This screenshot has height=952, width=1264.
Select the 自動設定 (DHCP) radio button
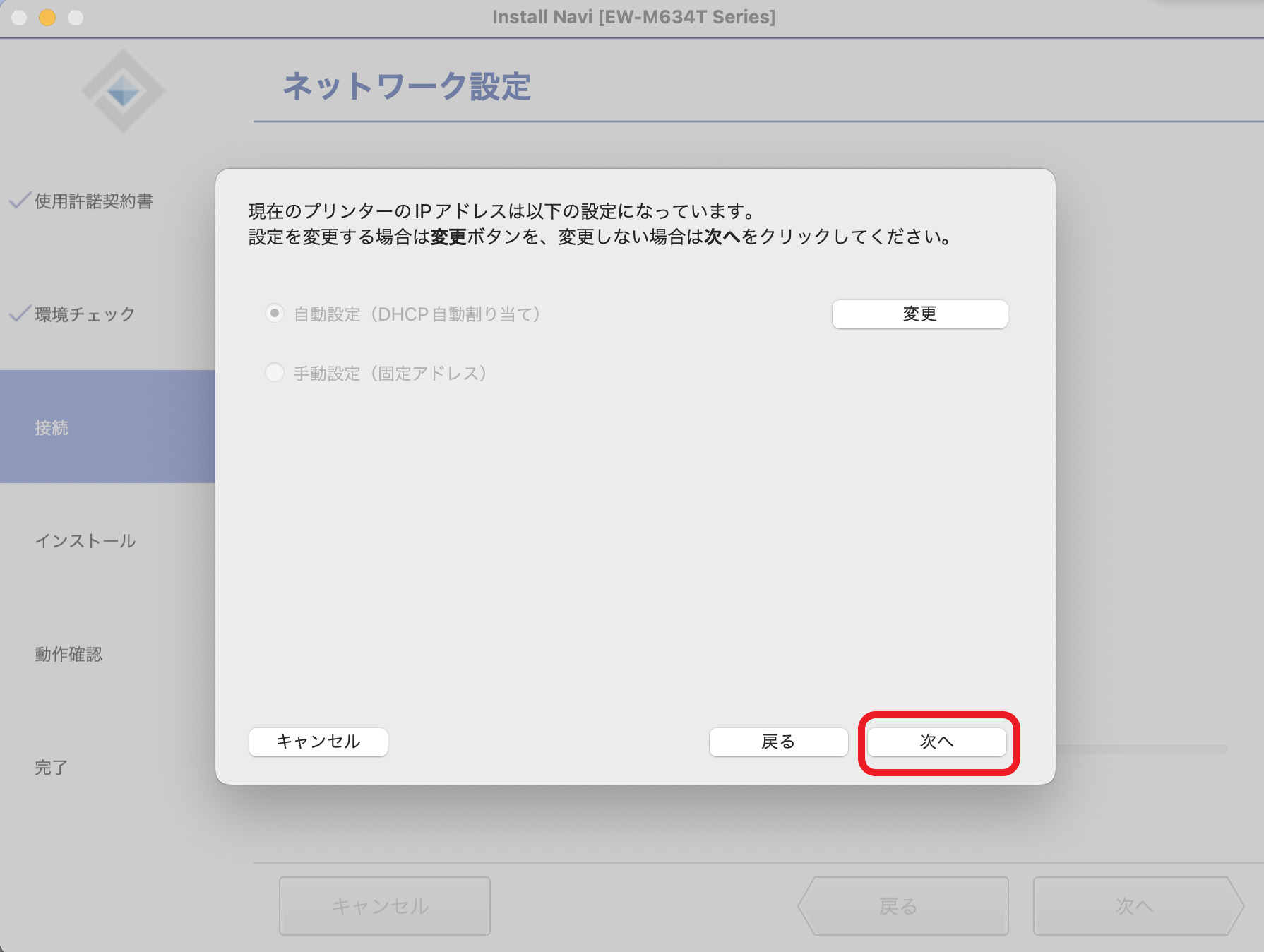(x=275, y=313)
